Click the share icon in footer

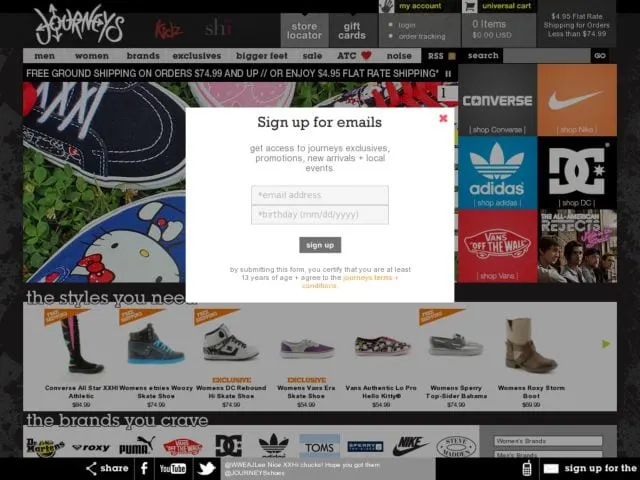(x=91, y=469)
